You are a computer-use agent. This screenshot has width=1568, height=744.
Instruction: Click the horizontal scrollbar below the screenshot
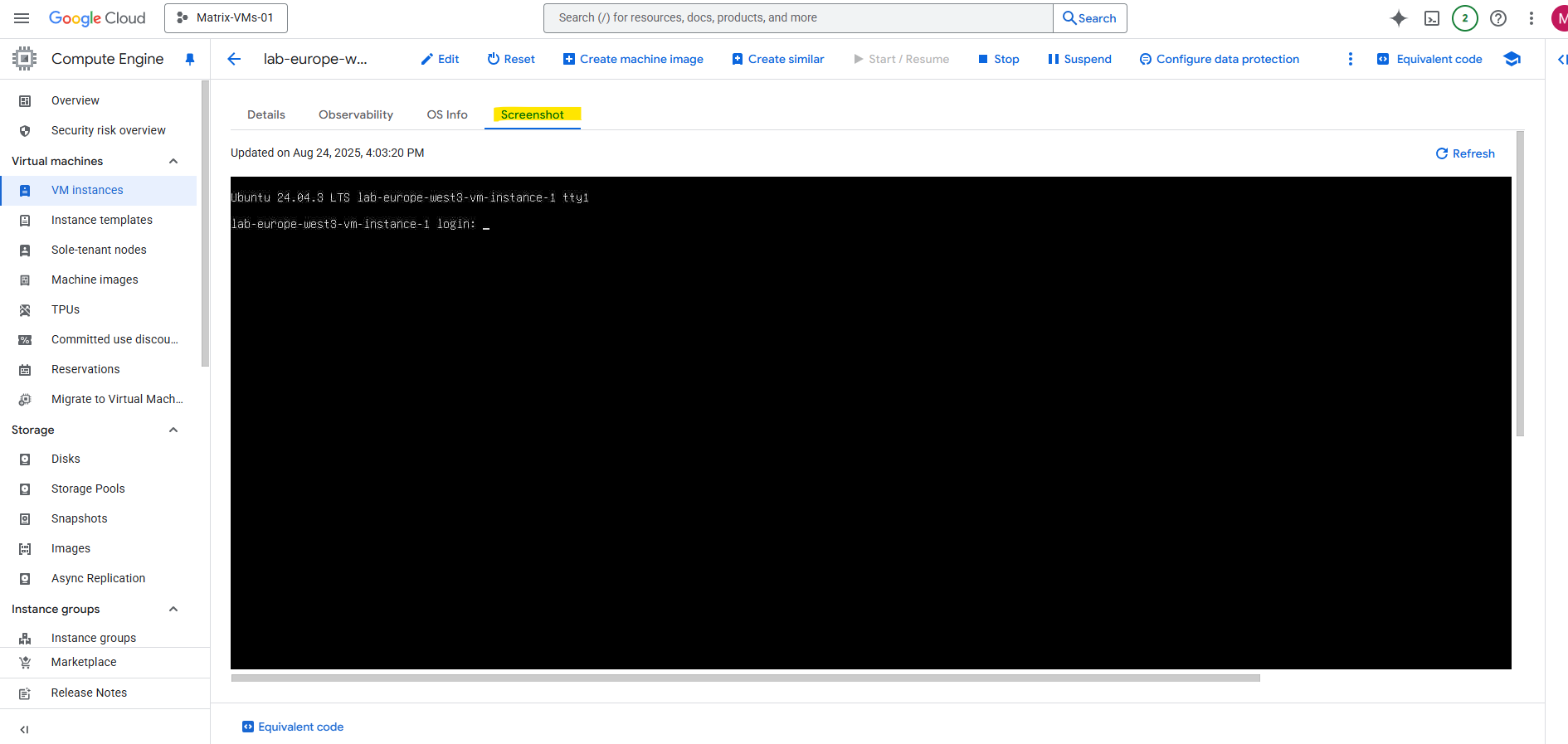746,678
